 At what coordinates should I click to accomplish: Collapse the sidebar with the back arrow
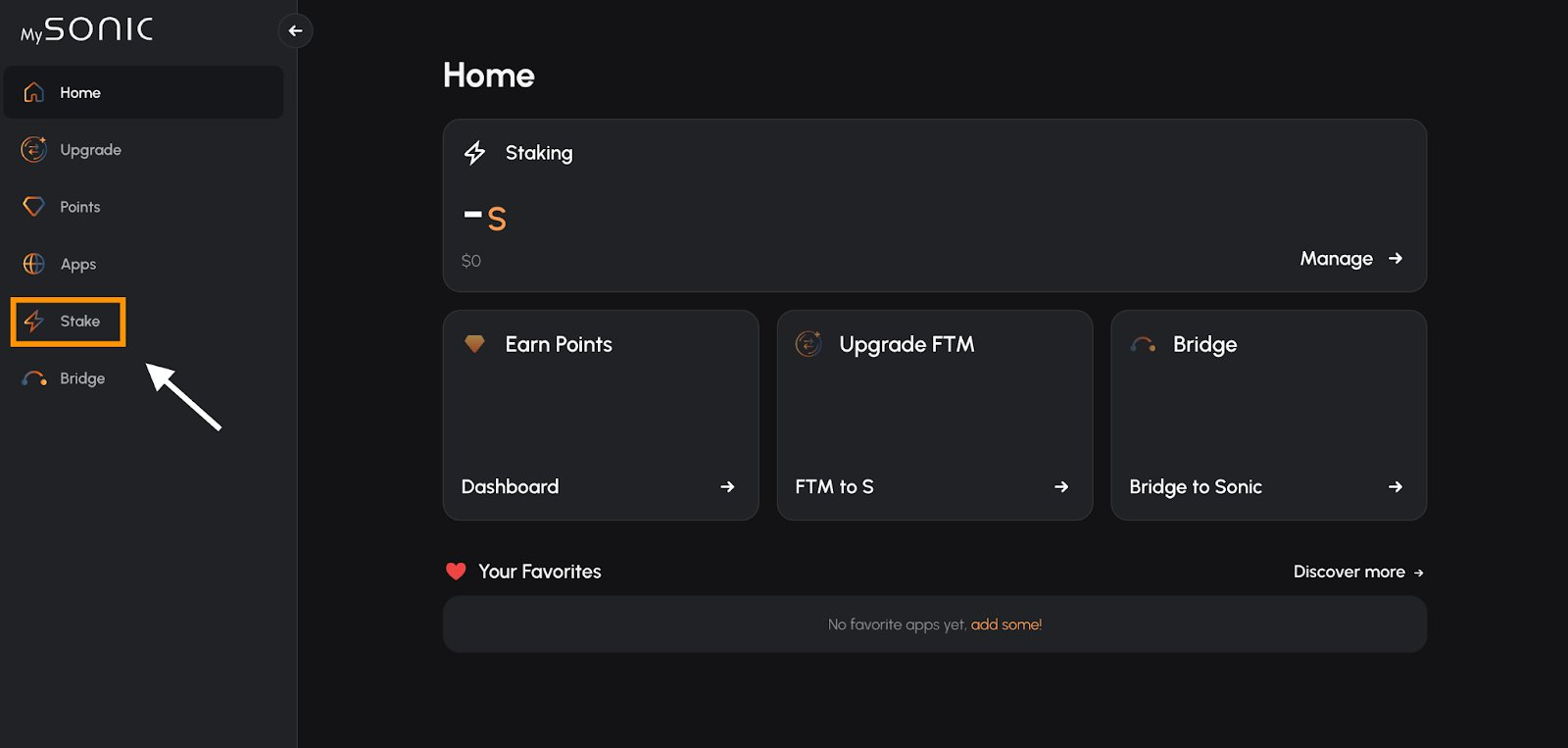pyautogui.click(x=295, y=31)
